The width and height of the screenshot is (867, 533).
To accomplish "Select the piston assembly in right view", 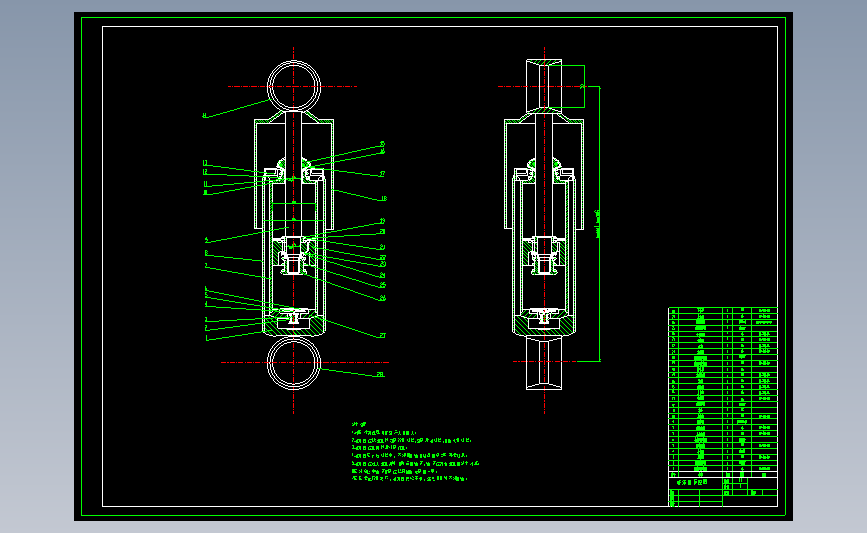I will click(x=544, y=256).
